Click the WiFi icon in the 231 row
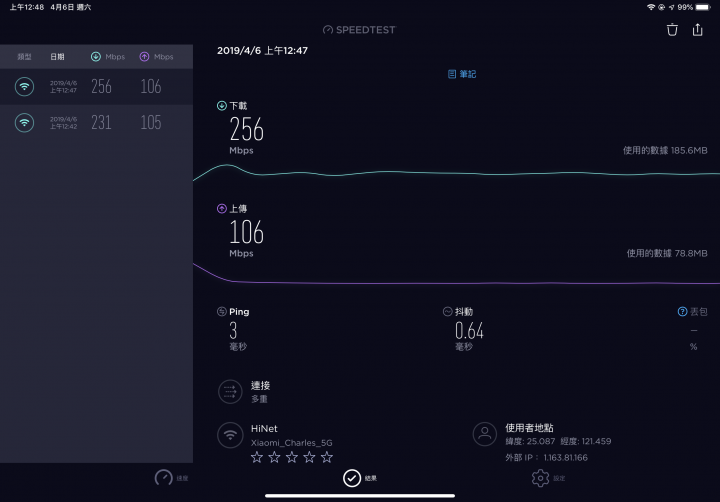 tap(24, 123)
